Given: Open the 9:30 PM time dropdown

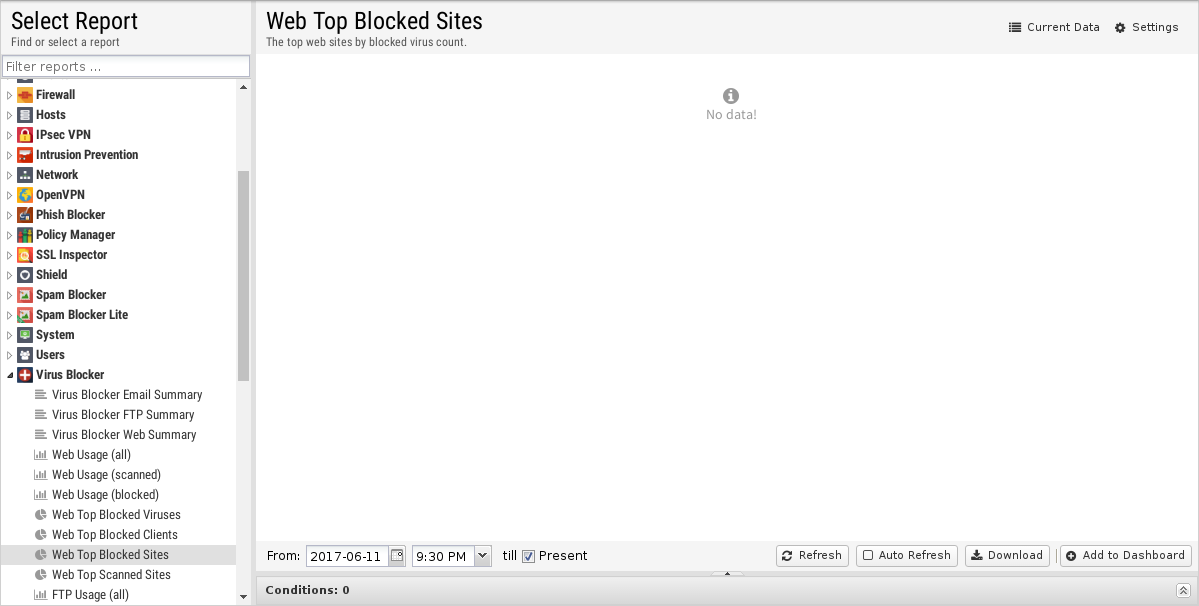Looking at the screenshot, I should click(483, 556).
